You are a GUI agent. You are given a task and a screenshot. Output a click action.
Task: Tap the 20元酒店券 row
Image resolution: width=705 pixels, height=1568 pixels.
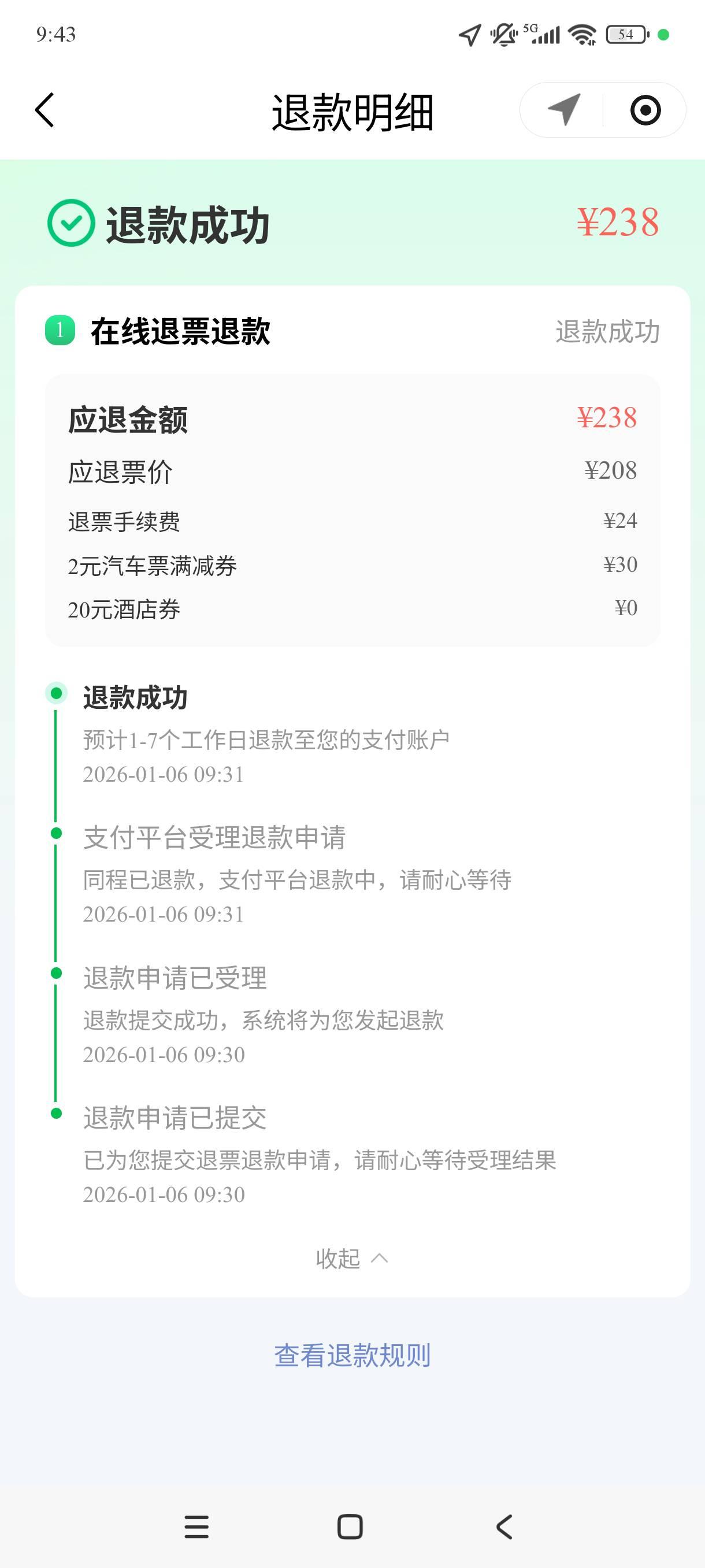[x=352, y=609]
